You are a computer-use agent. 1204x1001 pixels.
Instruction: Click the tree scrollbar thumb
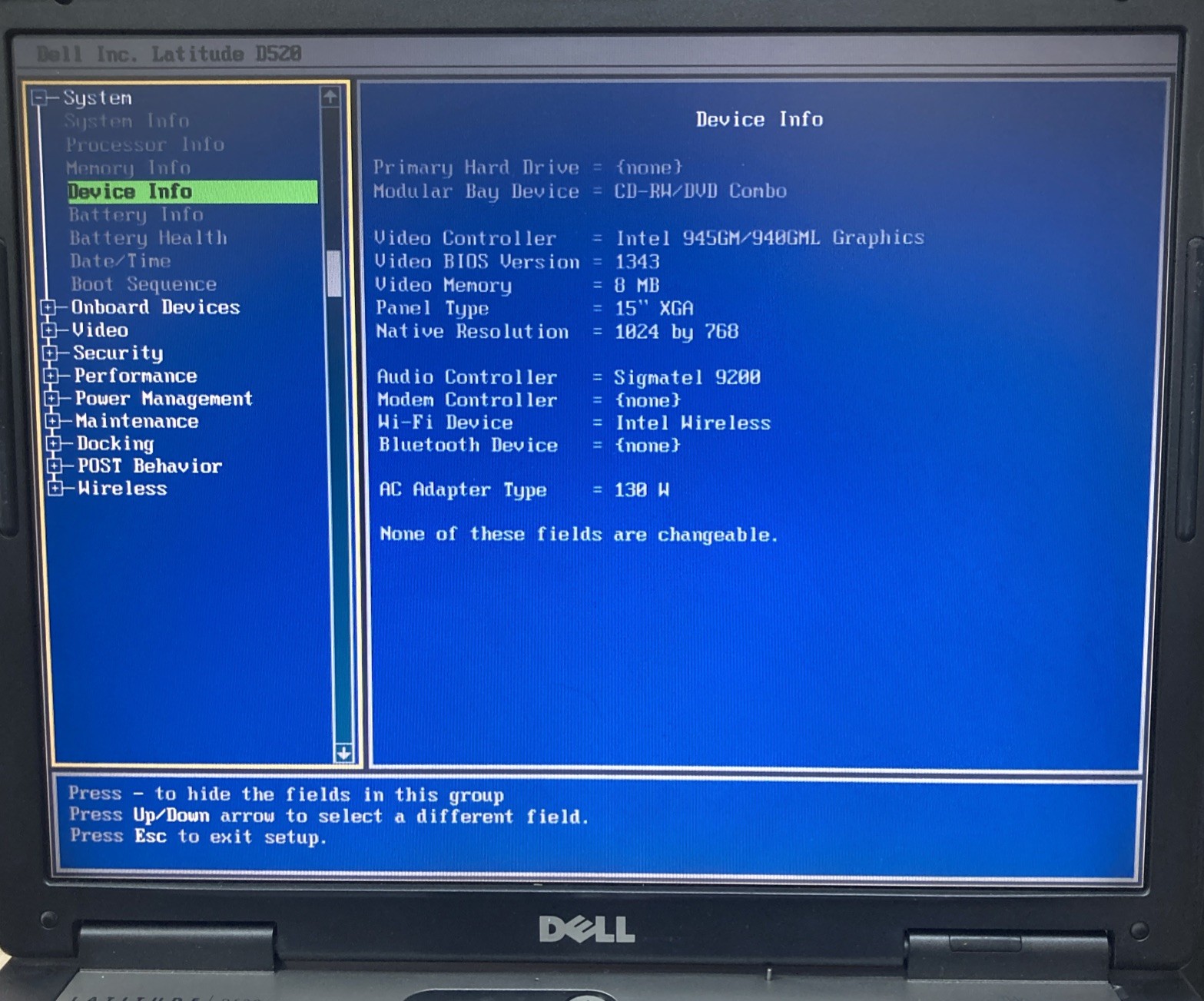tap(334, 273)
